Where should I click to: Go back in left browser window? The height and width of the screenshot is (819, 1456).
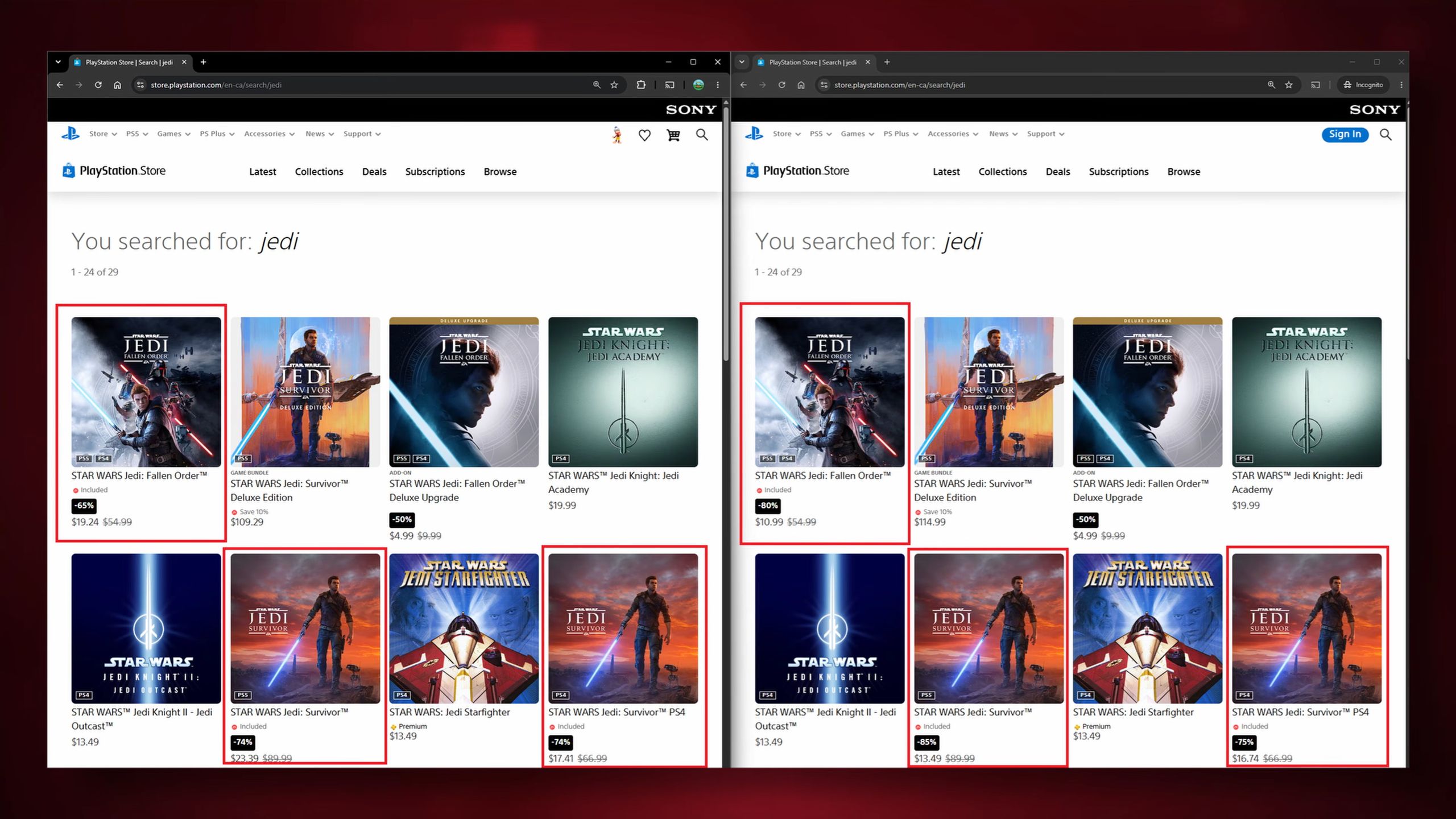pyautogui.click(x=60, y=85)
